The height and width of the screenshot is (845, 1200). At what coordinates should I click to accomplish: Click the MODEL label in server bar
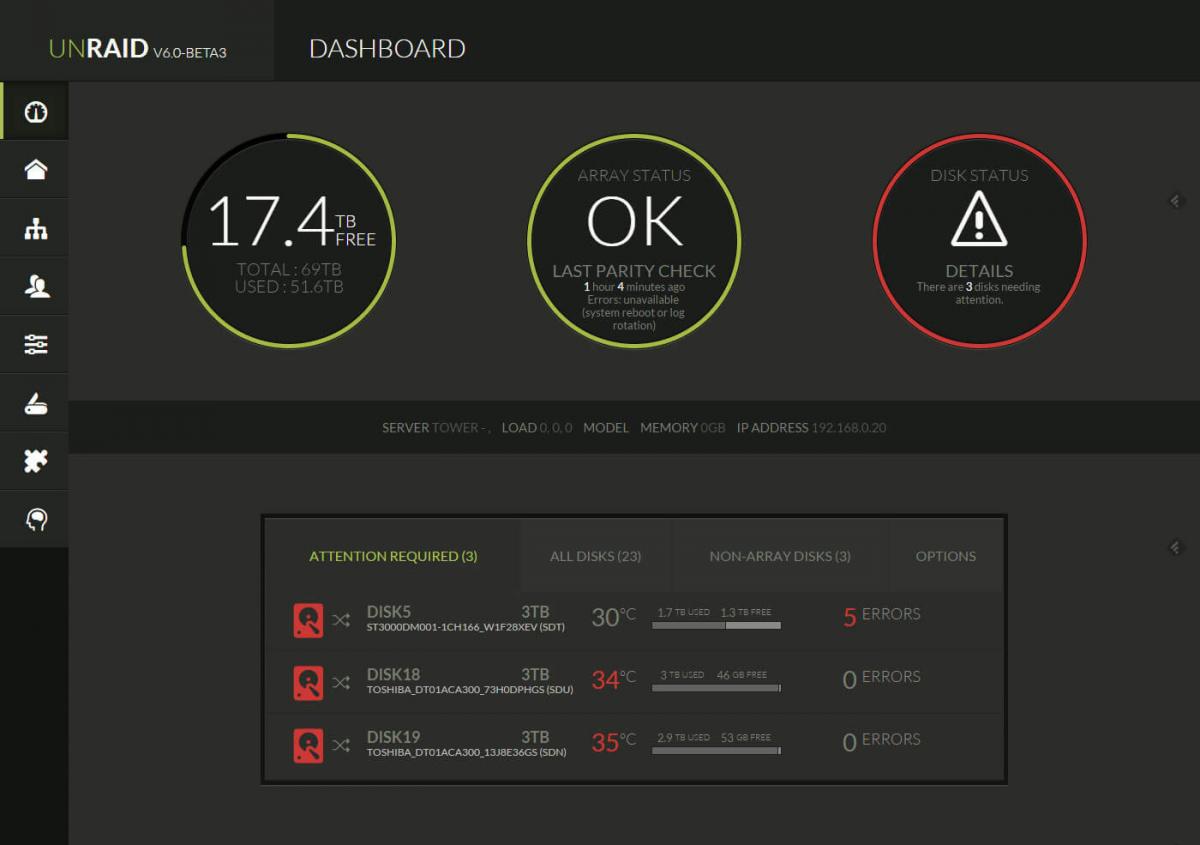(x=606, y=428)
